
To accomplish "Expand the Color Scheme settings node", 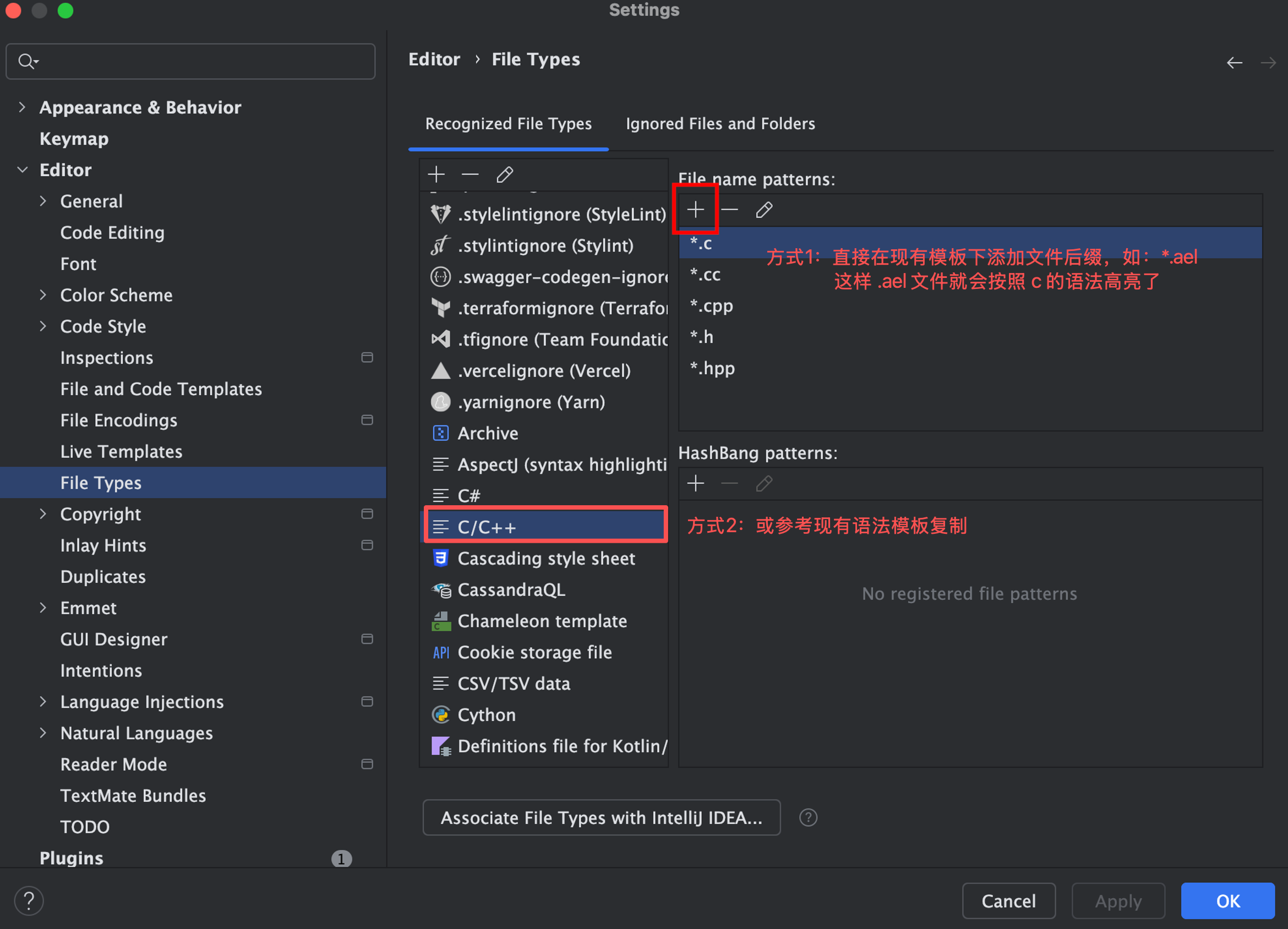I will [x=43, y=294].
